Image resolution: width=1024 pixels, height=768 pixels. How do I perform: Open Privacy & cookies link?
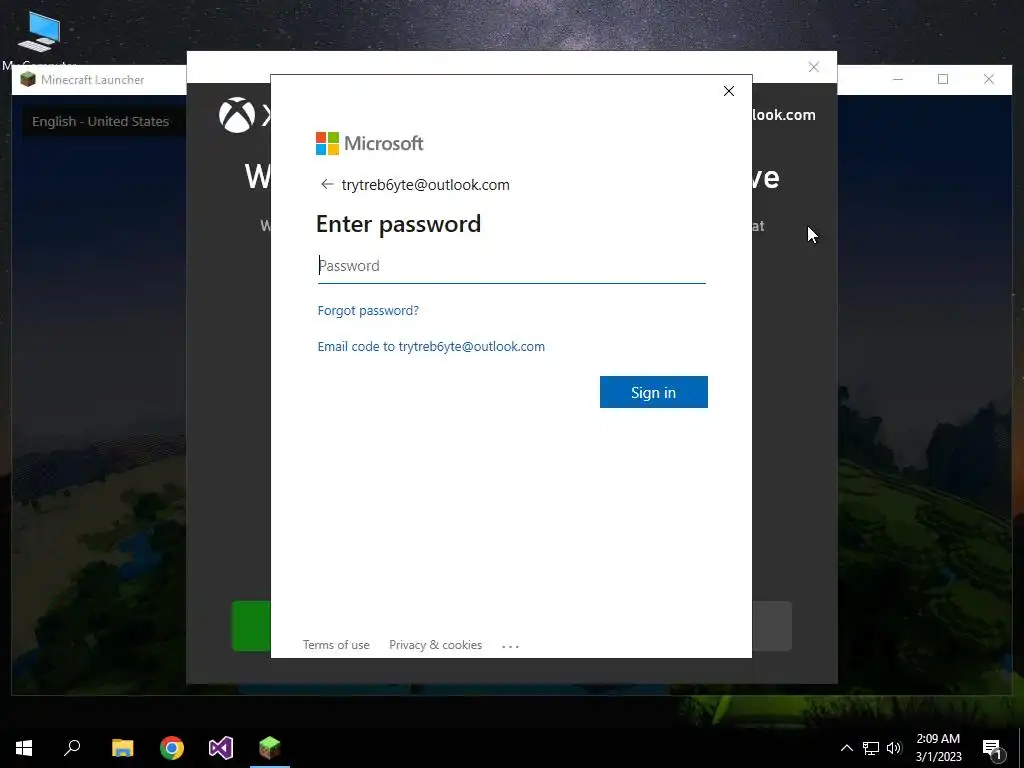[x=436, y=645]
